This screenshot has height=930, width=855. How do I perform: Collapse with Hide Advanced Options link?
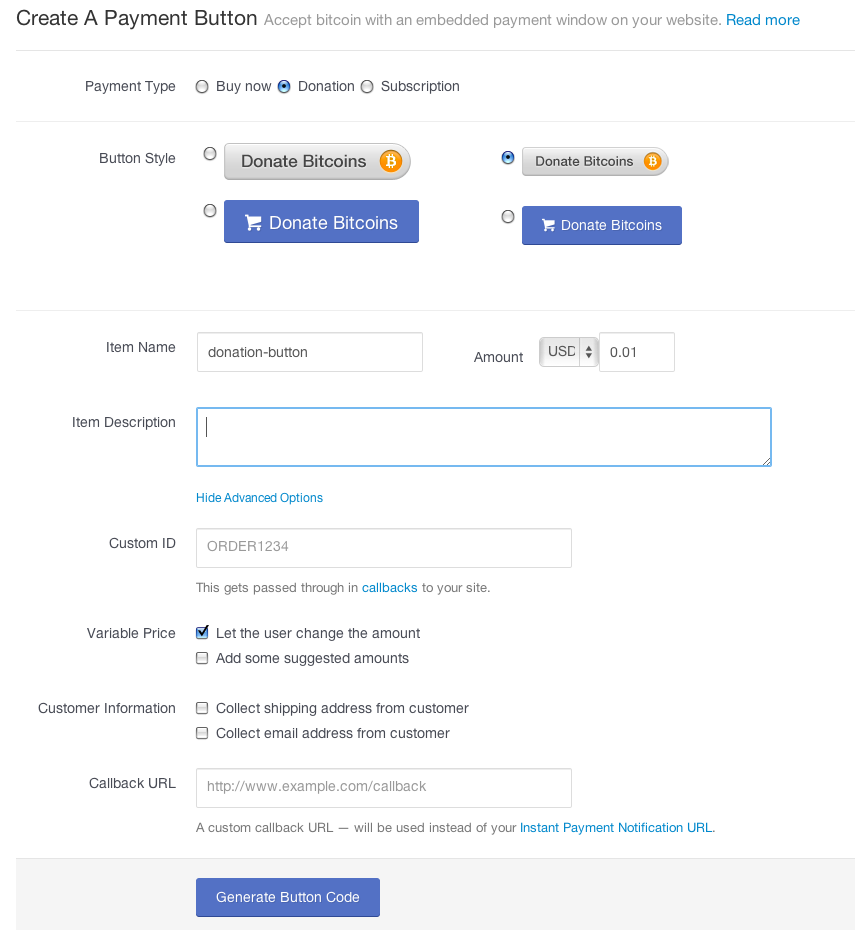pos(259,498)
